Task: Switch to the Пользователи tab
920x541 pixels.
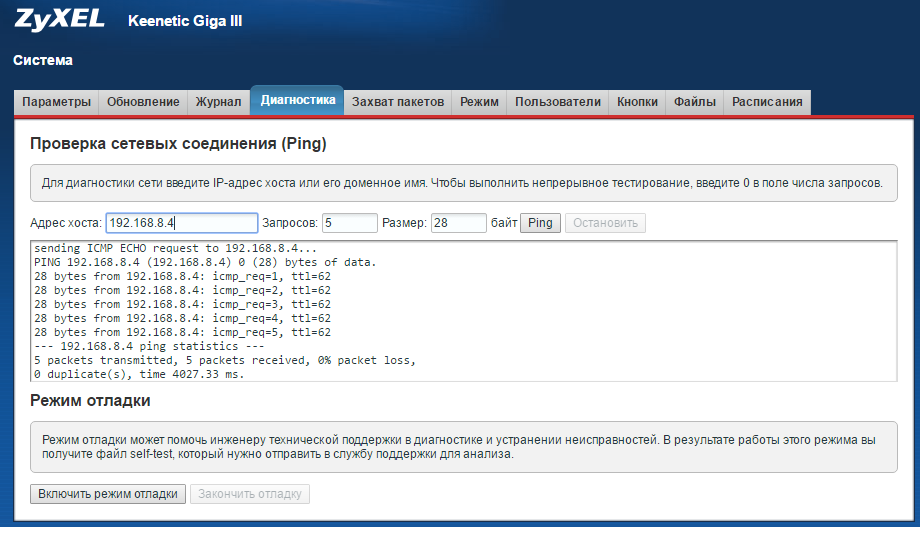Action: [557, 102]
